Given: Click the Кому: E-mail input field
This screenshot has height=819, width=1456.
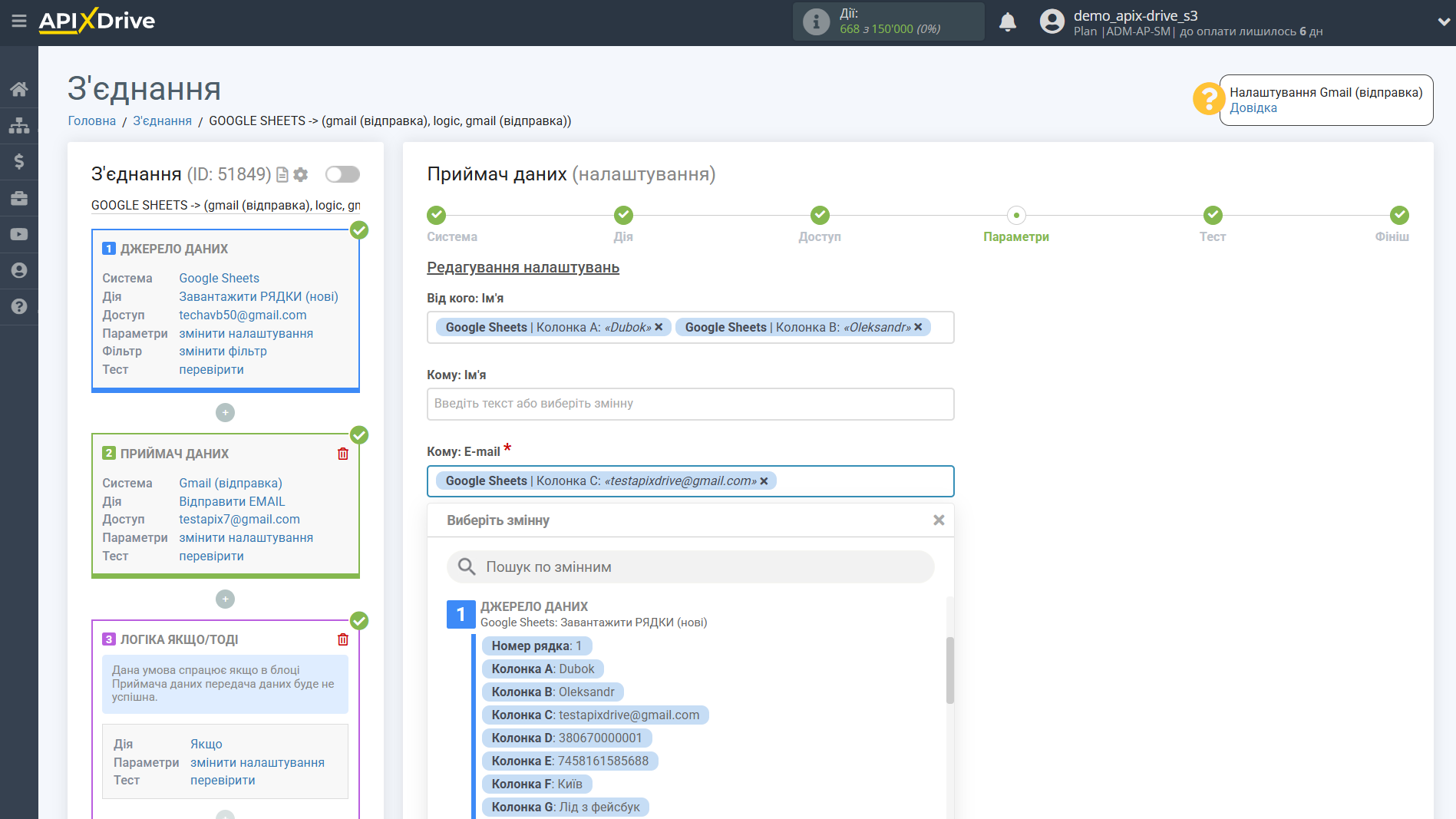Looking at the screenshot, I should coord(690,481).
